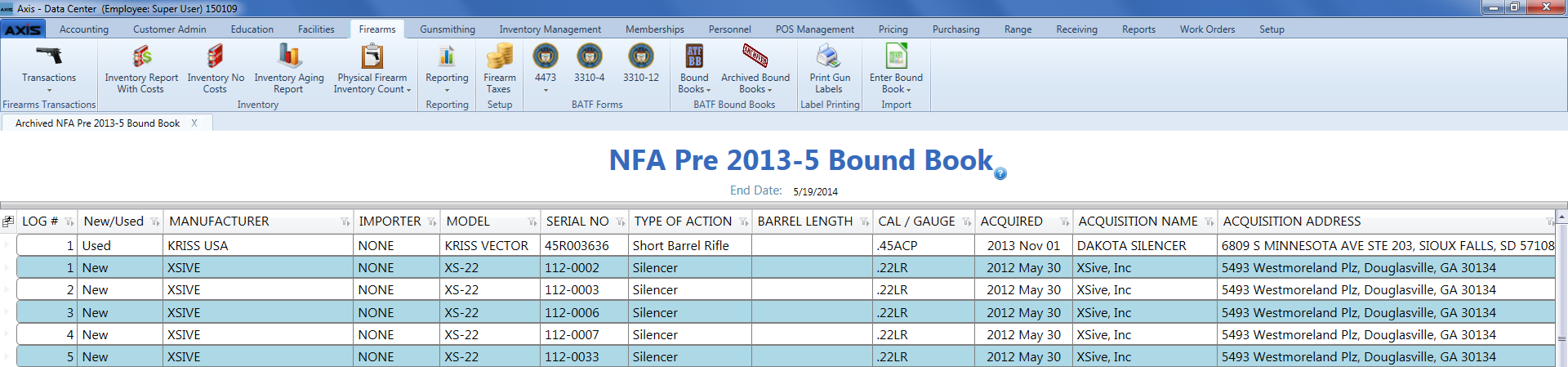This screenshot has height=367, width=1568.
Task: Open Inventory Aging Report
Action: coord(289,68)
